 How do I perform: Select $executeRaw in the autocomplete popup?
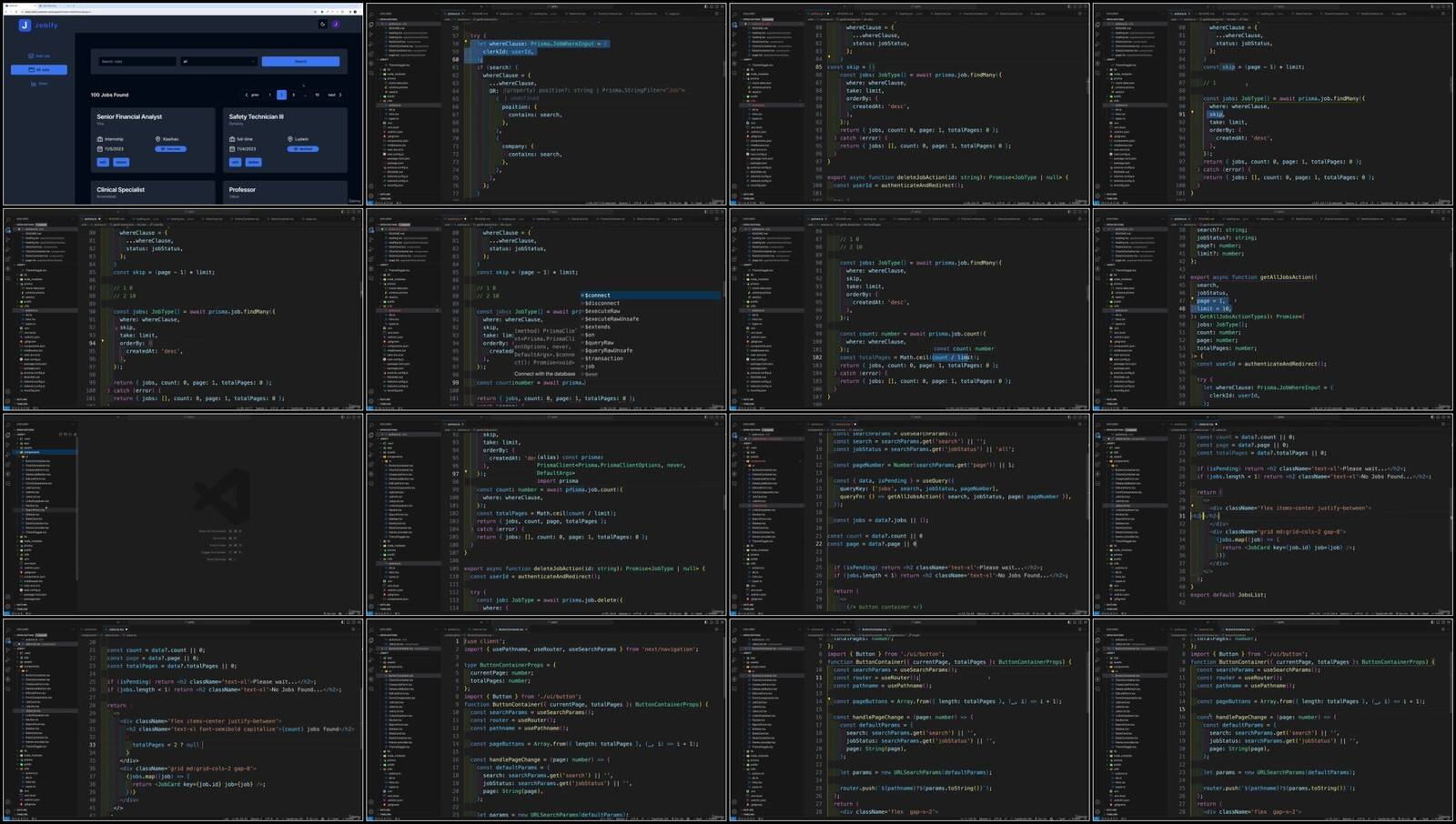pyautogui.click(x=651, y=311)
